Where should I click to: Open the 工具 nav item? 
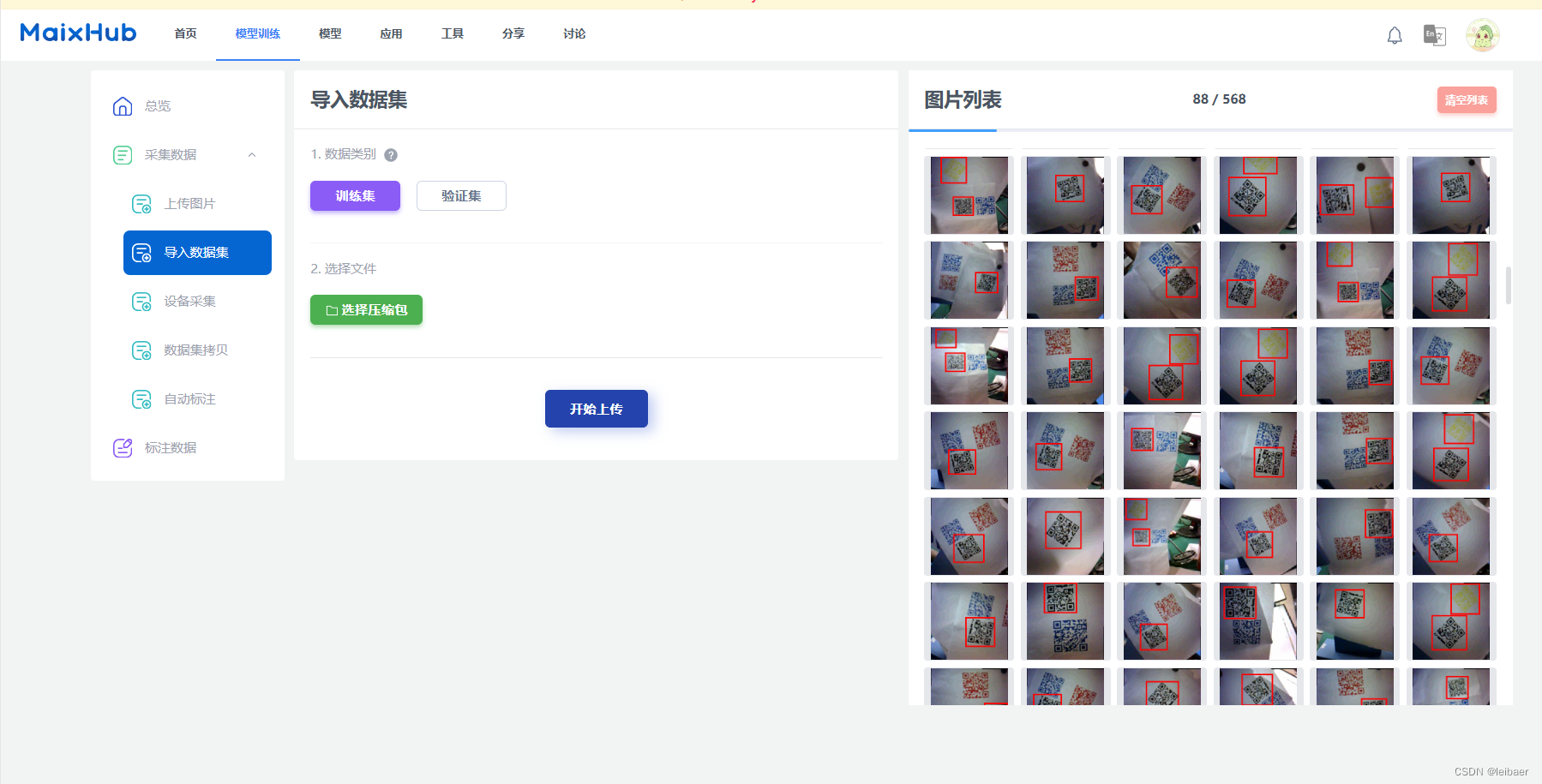coord(453,33)
